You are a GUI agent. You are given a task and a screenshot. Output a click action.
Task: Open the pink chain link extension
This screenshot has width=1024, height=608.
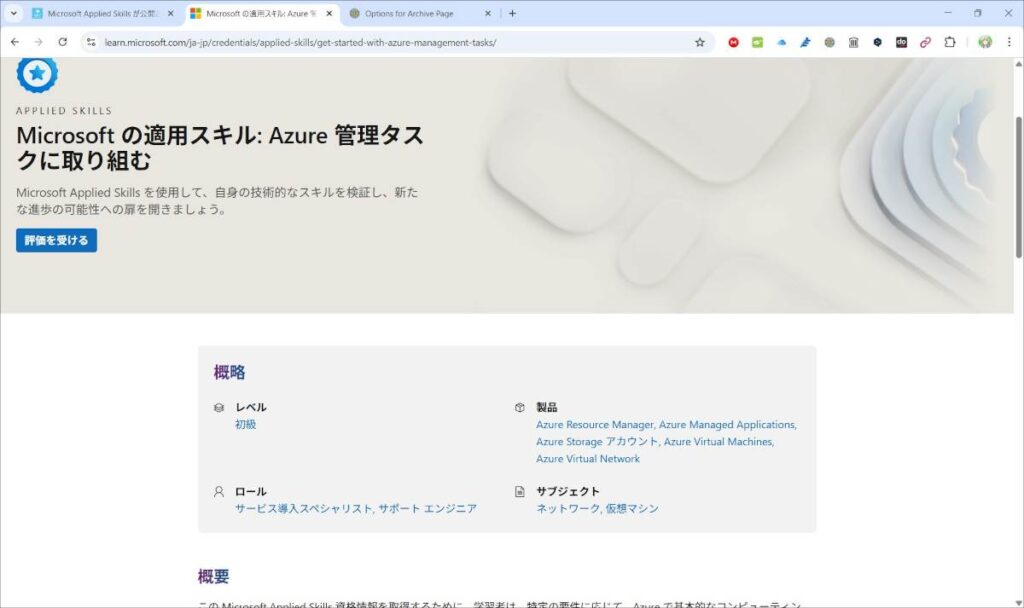coord(925,42)
